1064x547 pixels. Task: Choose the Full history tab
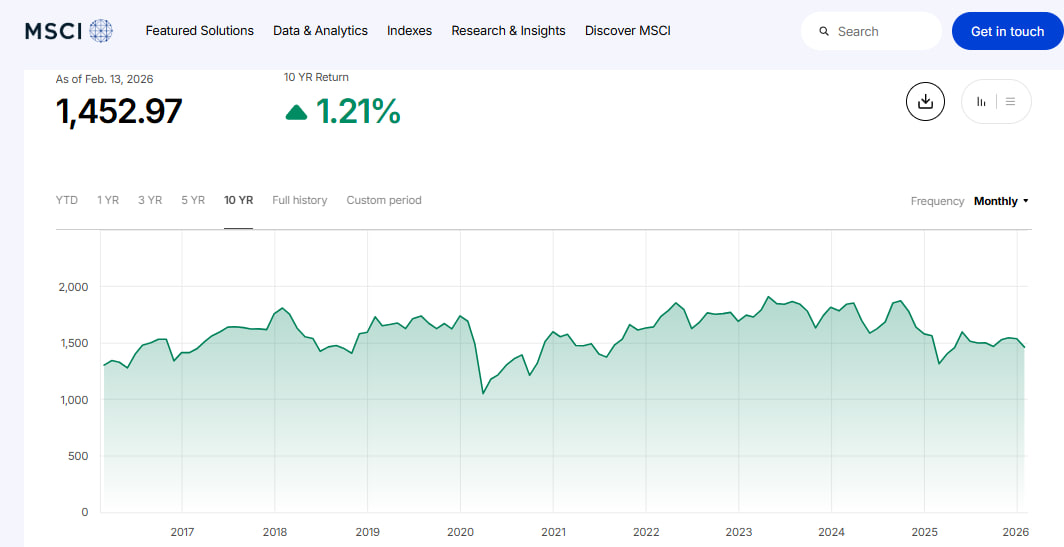click(x=299, y=200)
